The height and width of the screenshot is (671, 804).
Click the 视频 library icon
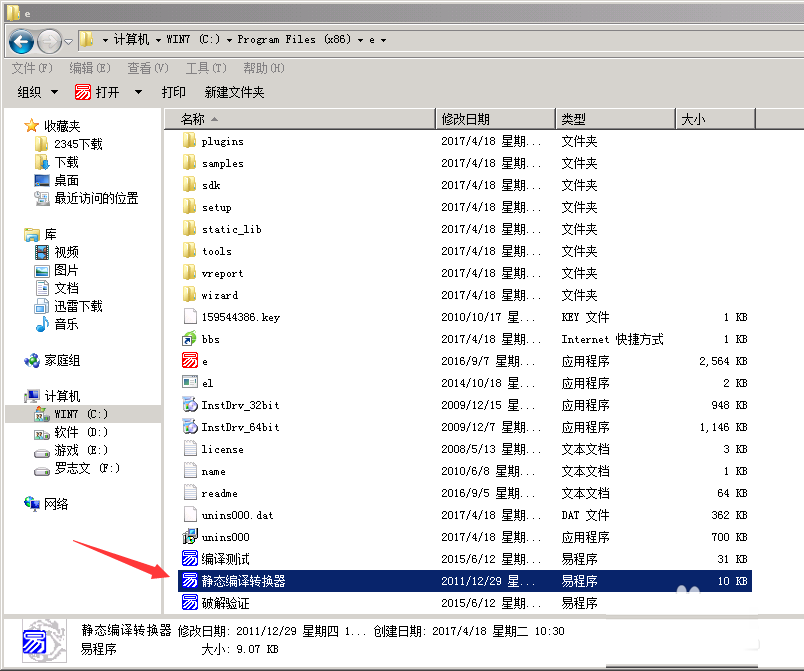pyautogui.click(x=42, y=252)
